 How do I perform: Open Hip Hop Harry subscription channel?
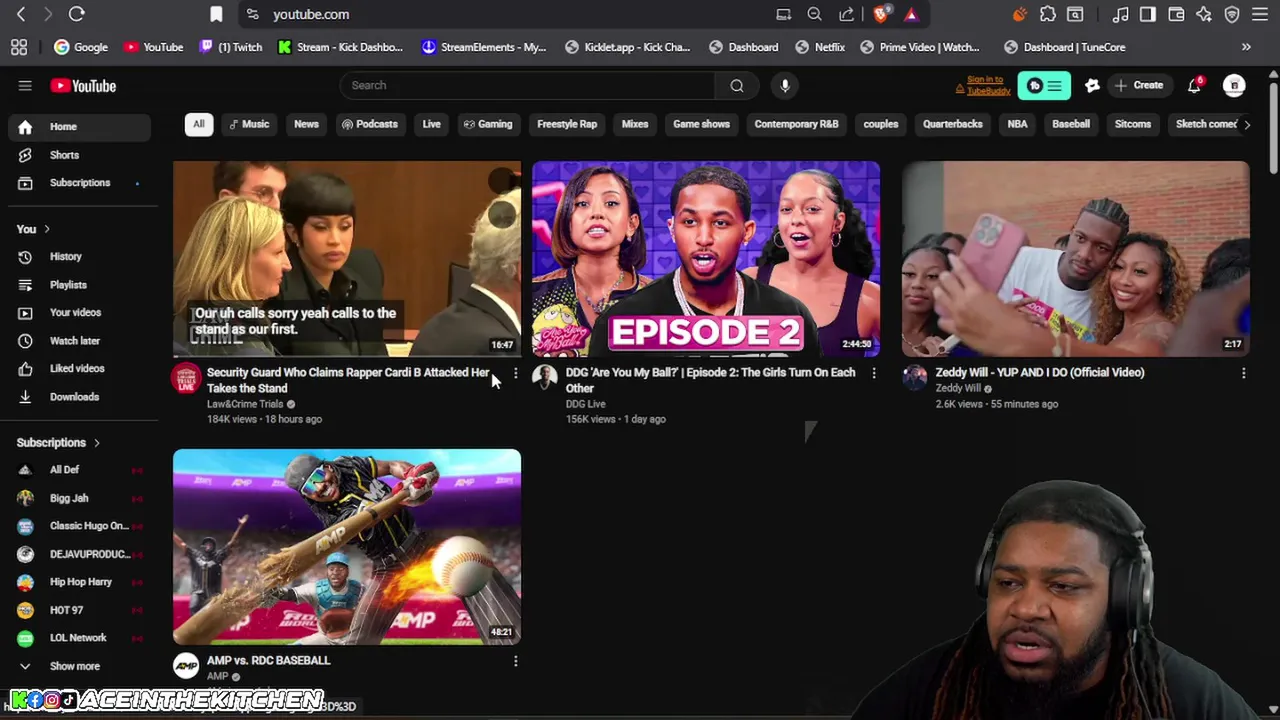coord(79,582)
